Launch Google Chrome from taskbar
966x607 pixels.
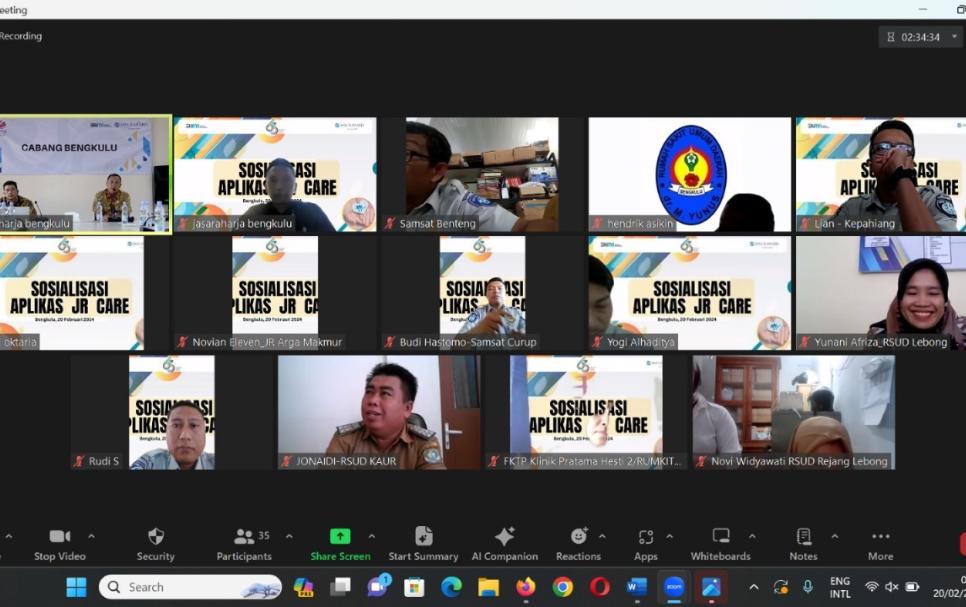[x=562, y=587]
